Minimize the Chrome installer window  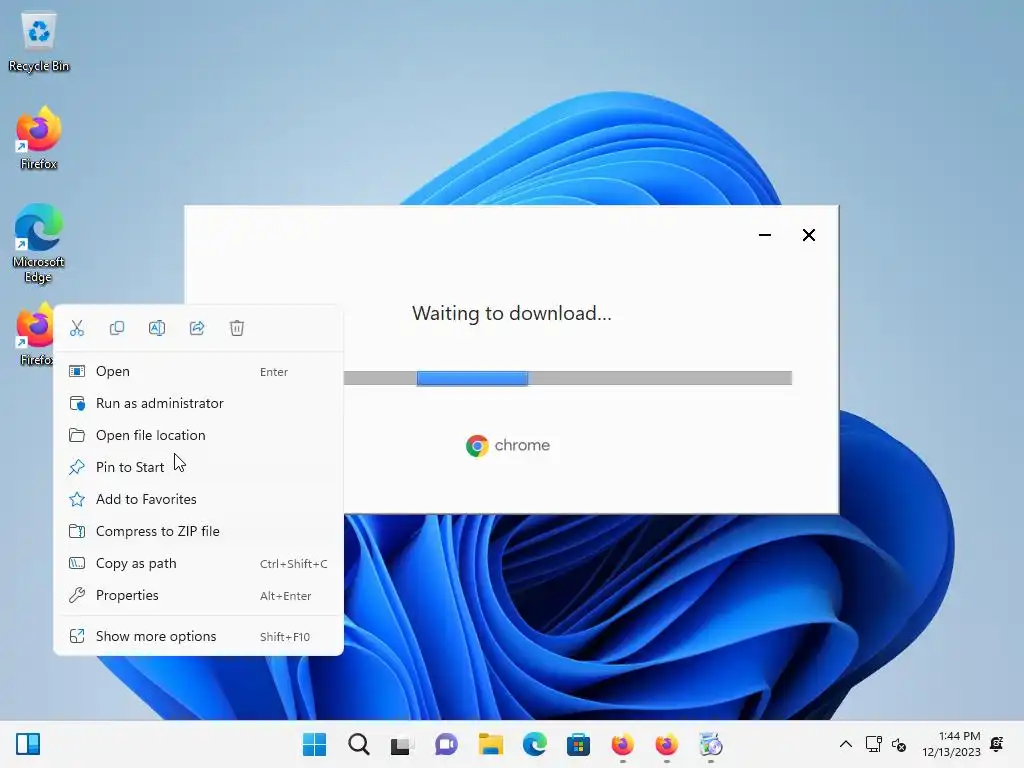765,235
